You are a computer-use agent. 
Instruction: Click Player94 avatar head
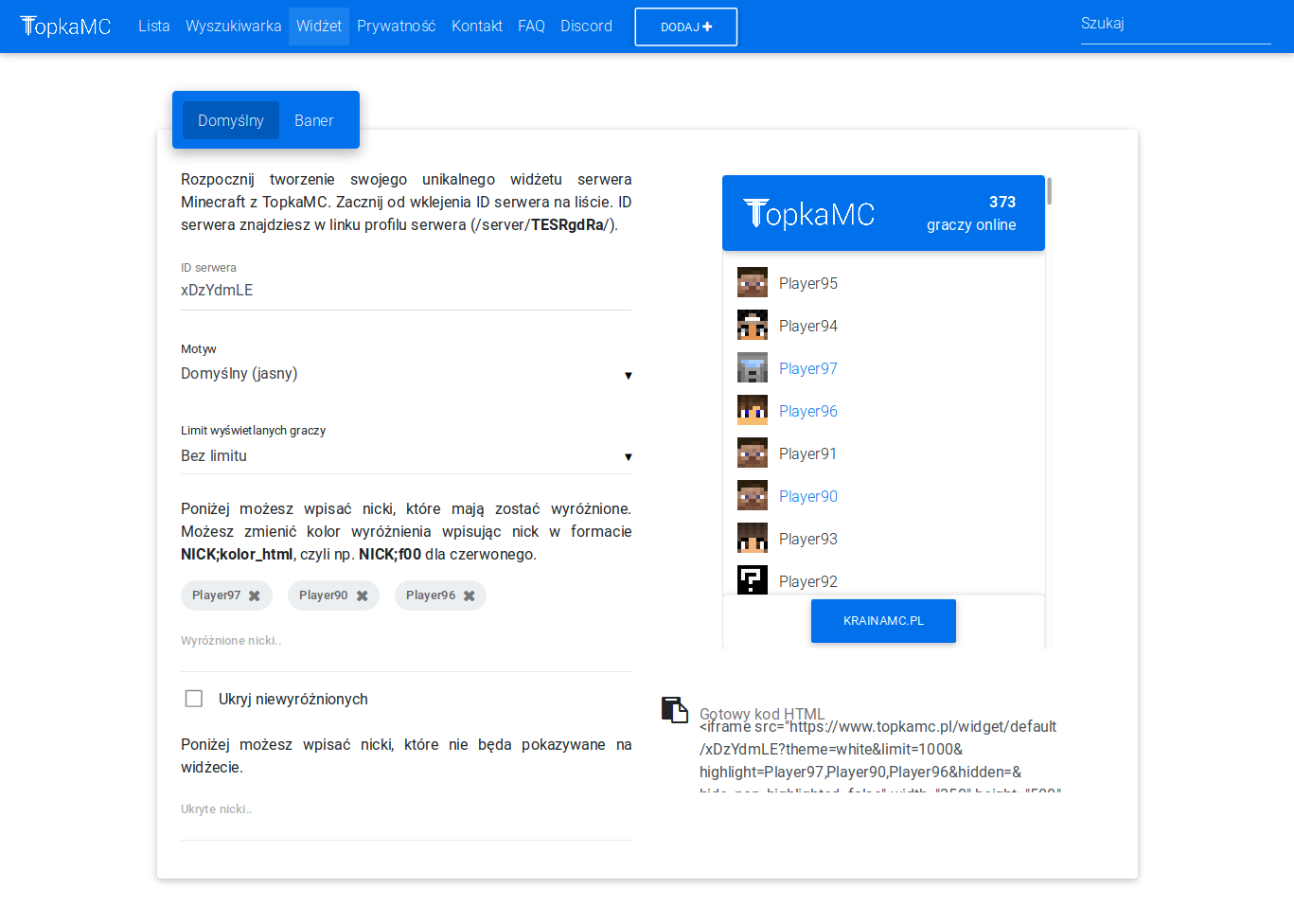pyautogui.click(x=753, y=325)
